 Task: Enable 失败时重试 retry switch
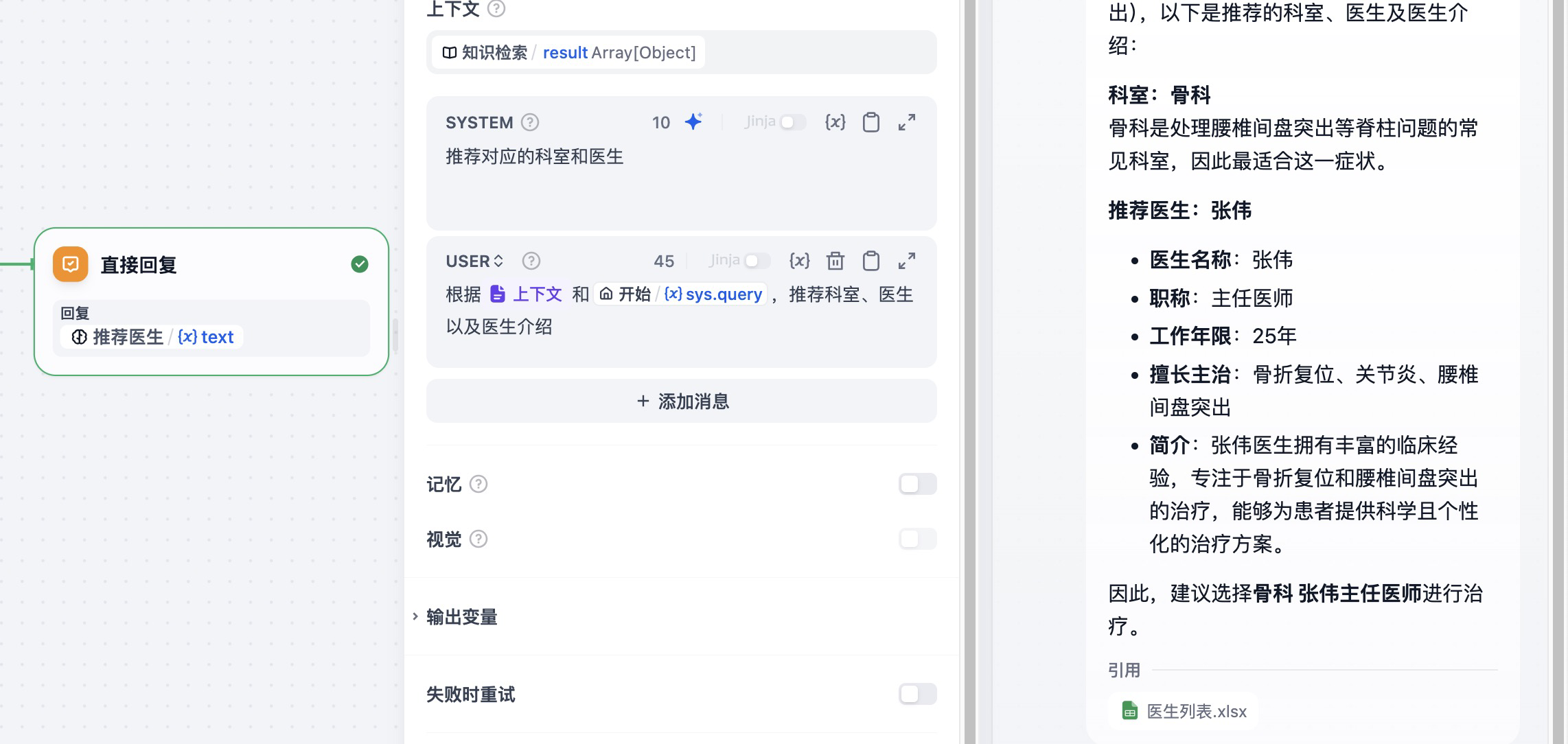917,694
